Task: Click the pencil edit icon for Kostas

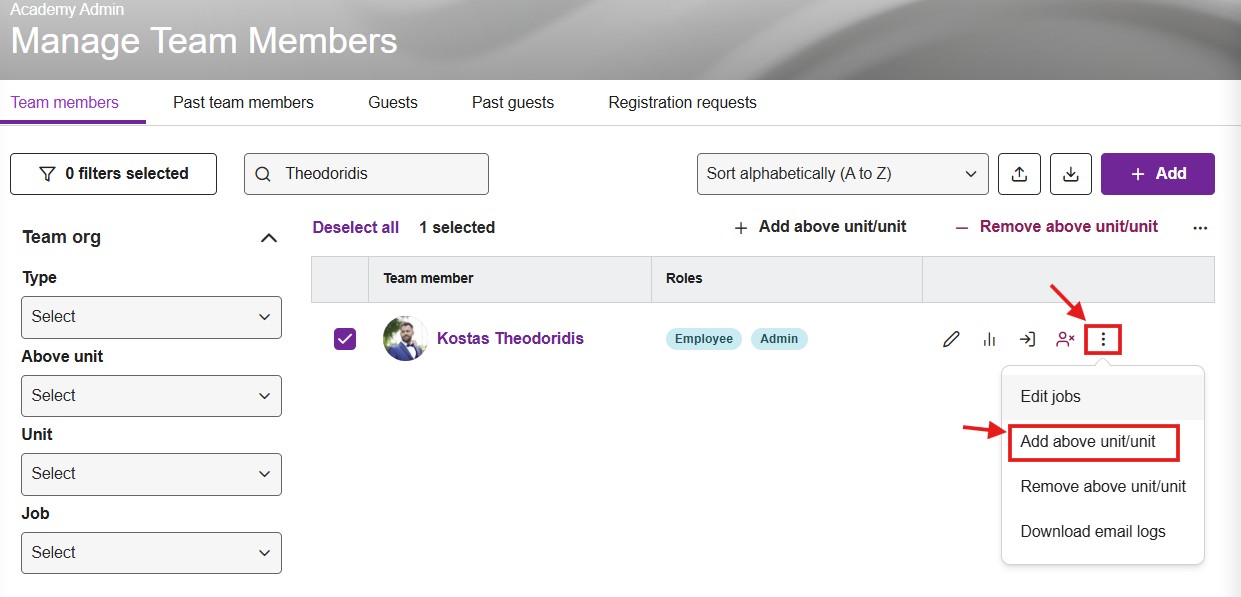Action: click(951, 340)
